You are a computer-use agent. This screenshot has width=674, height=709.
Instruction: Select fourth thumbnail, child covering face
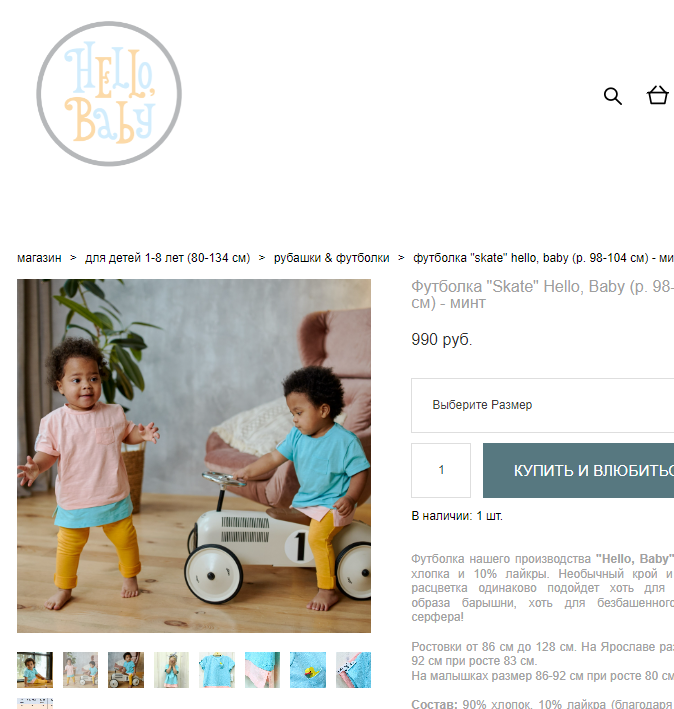(171, 670)
